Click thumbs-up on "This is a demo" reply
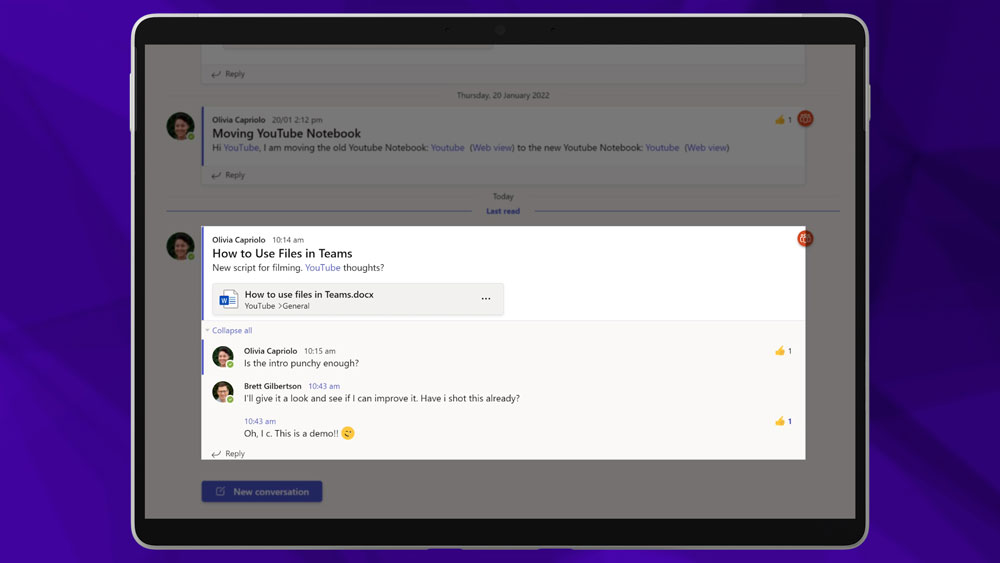1000x563 pixels. [779, 421]
